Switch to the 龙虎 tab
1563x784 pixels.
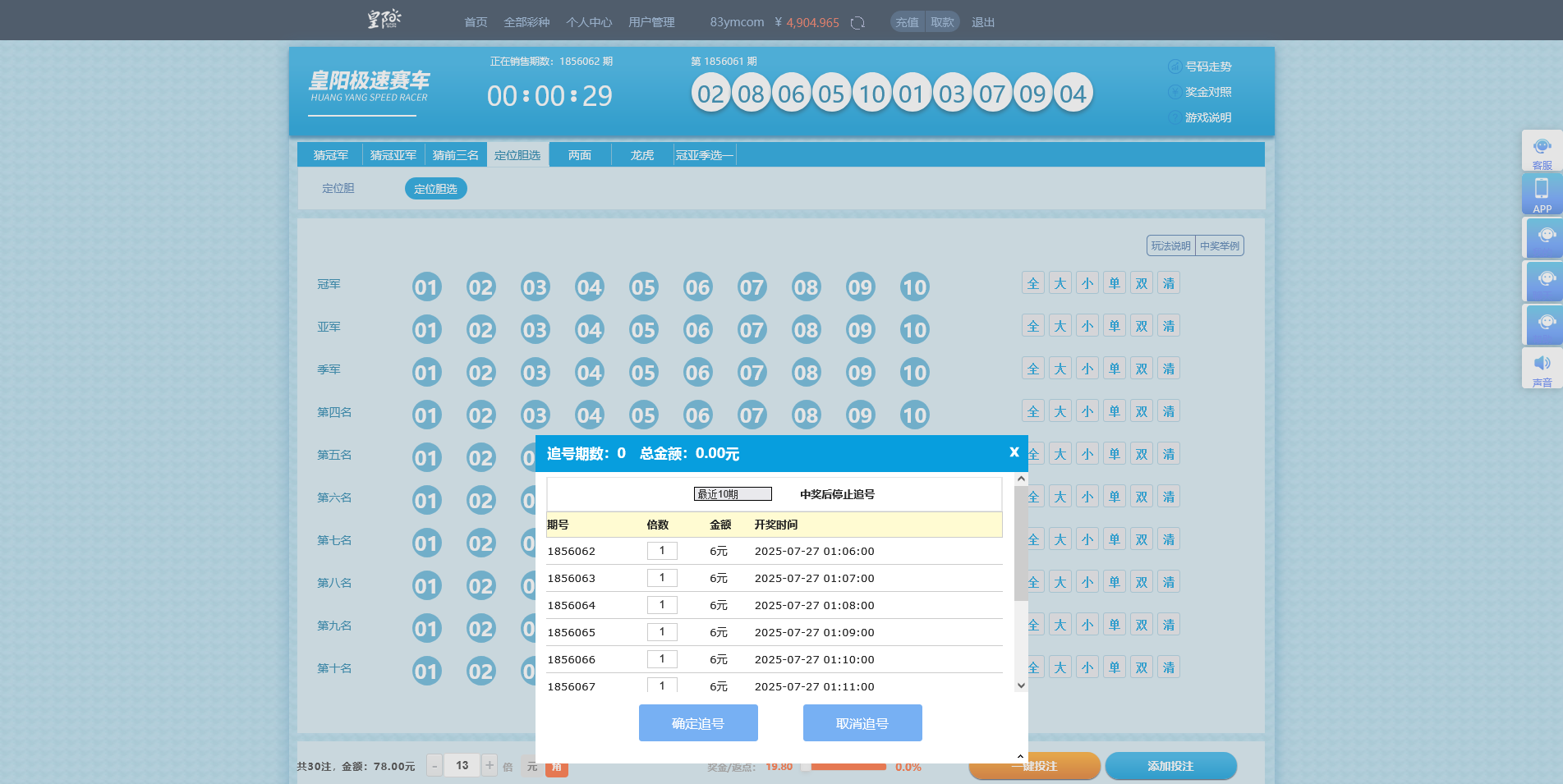coord(642,155)
